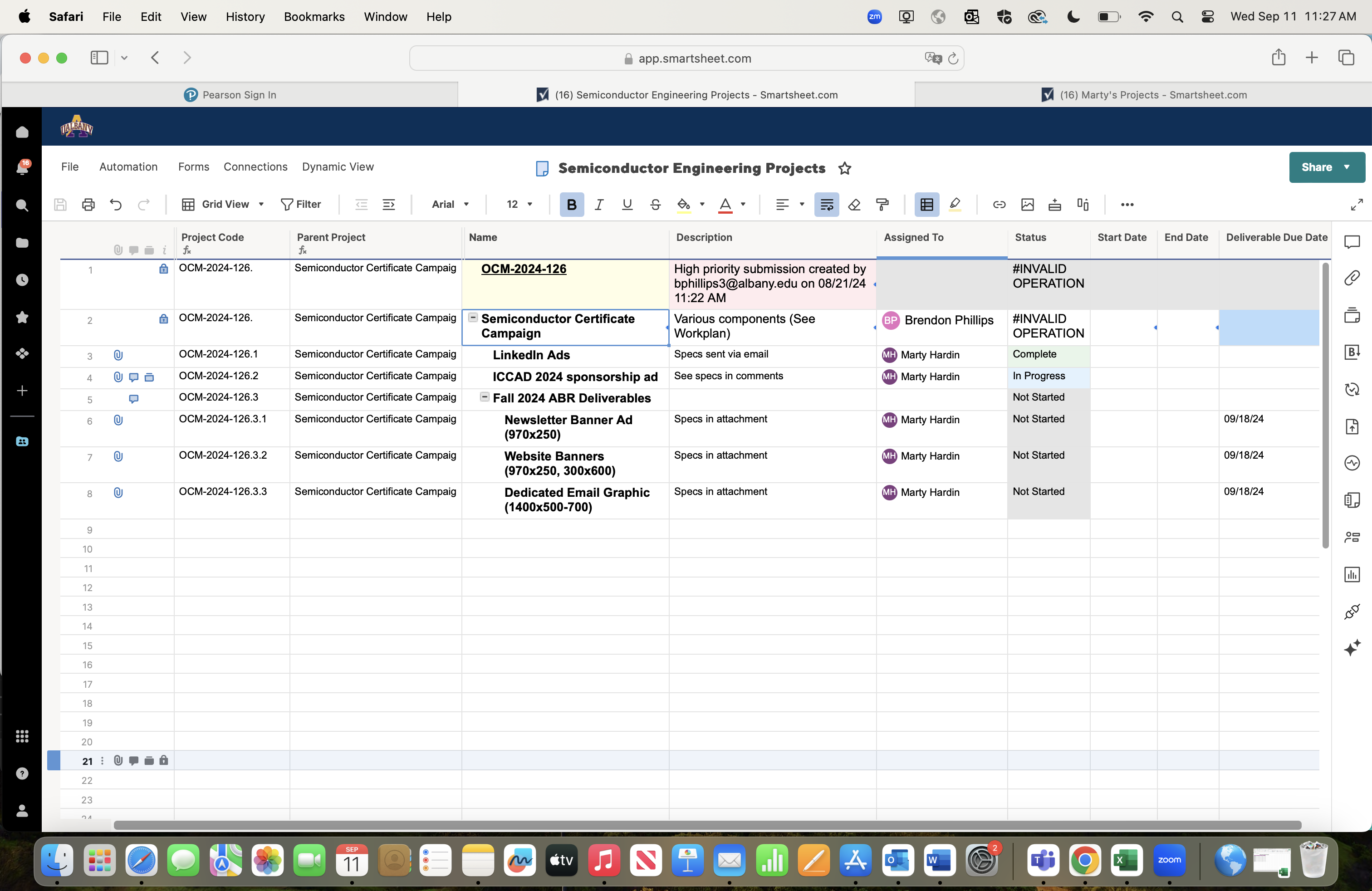Image resolution: width=1372 pixels, height=891 pixels.
Task: Open the AI sparkle tool in right rail
Action: point(1352,648)
